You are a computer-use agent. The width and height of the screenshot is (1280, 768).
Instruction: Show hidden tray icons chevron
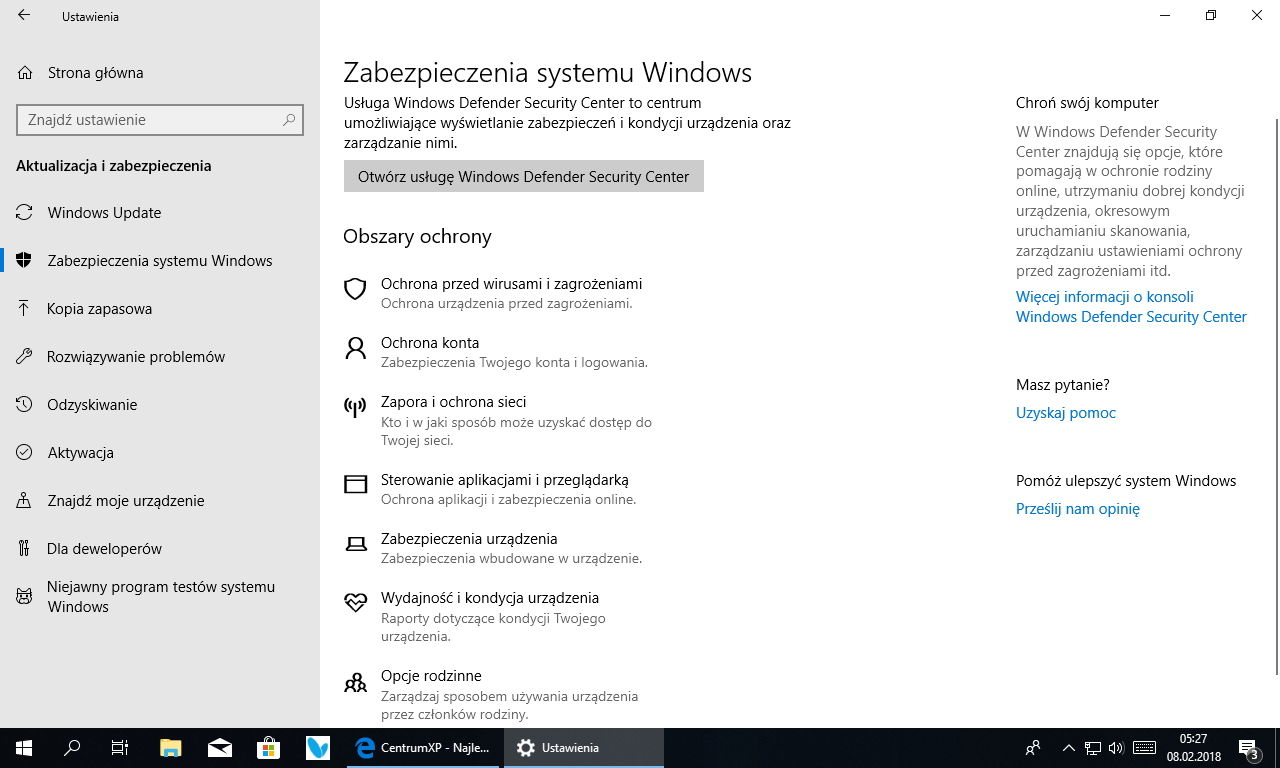click(x=1069, y=748)
